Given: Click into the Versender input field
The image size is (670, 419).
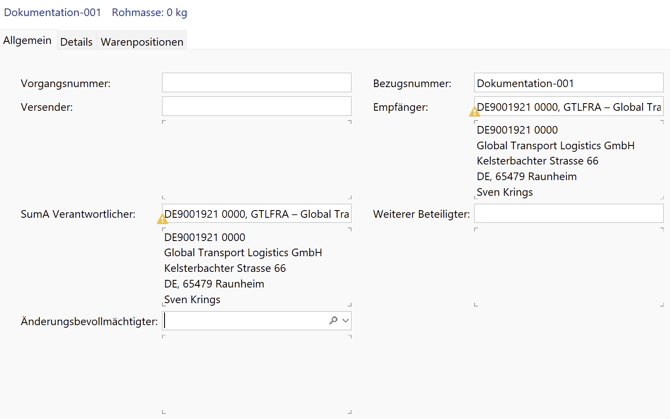Looking at the screenshot, I should point(256,106).
